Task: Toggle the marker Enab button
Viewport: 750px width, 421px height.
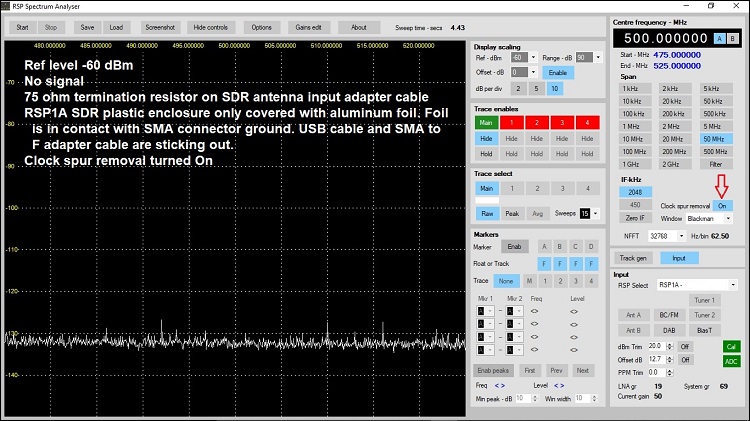Action: 513,245
